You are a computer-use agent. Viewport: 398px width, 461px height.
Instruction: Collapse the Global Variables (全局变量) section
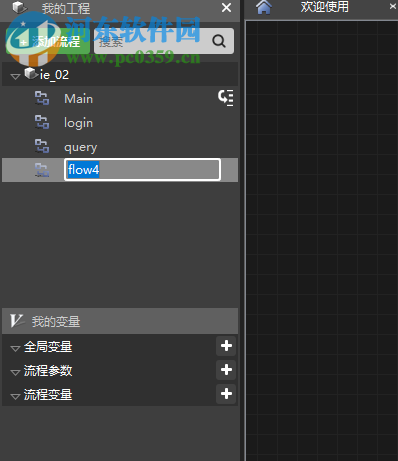click(x=15, y=349)
